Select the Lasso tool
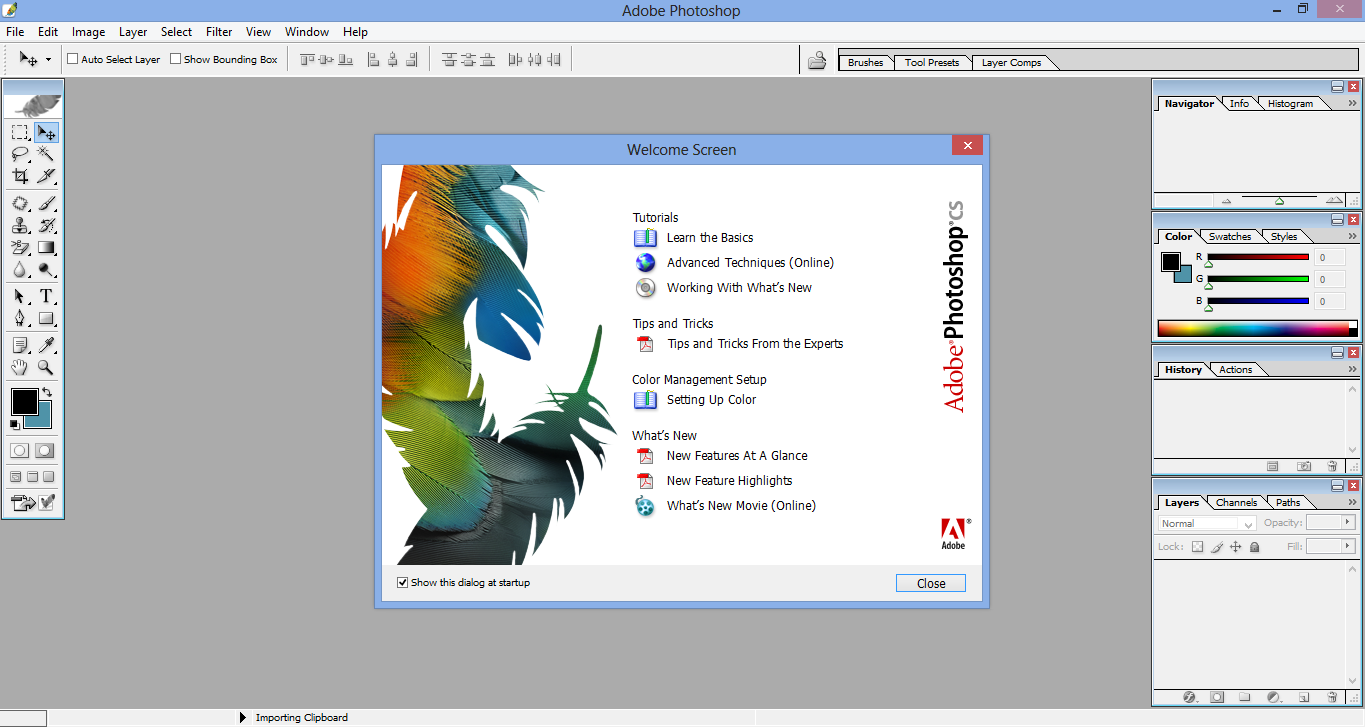The image size is (1365, 727). click(19, 153)
